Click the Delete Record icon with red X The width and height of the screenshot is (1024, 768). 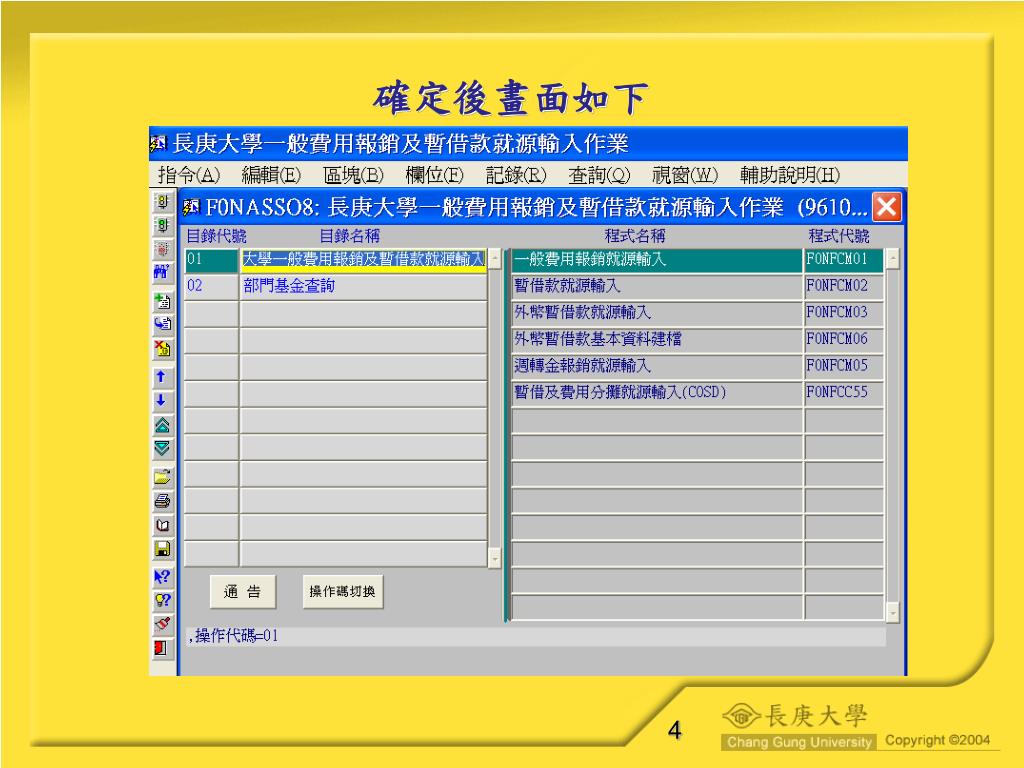click(162, 348)
